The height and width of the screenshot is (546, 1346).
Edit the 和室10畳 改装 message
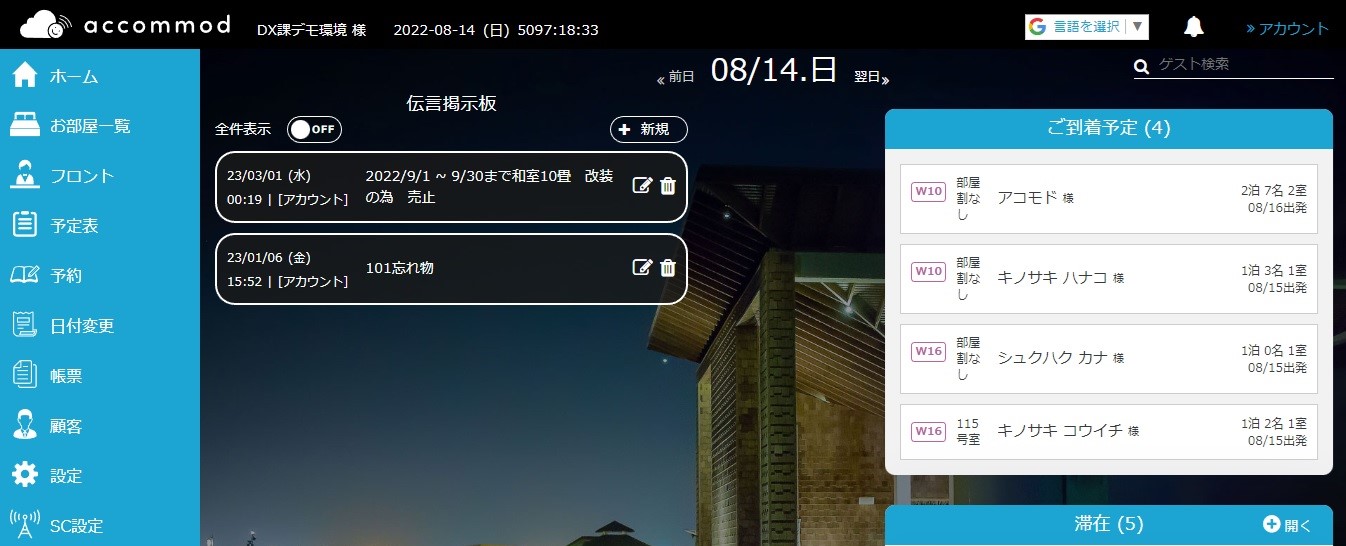643,185
